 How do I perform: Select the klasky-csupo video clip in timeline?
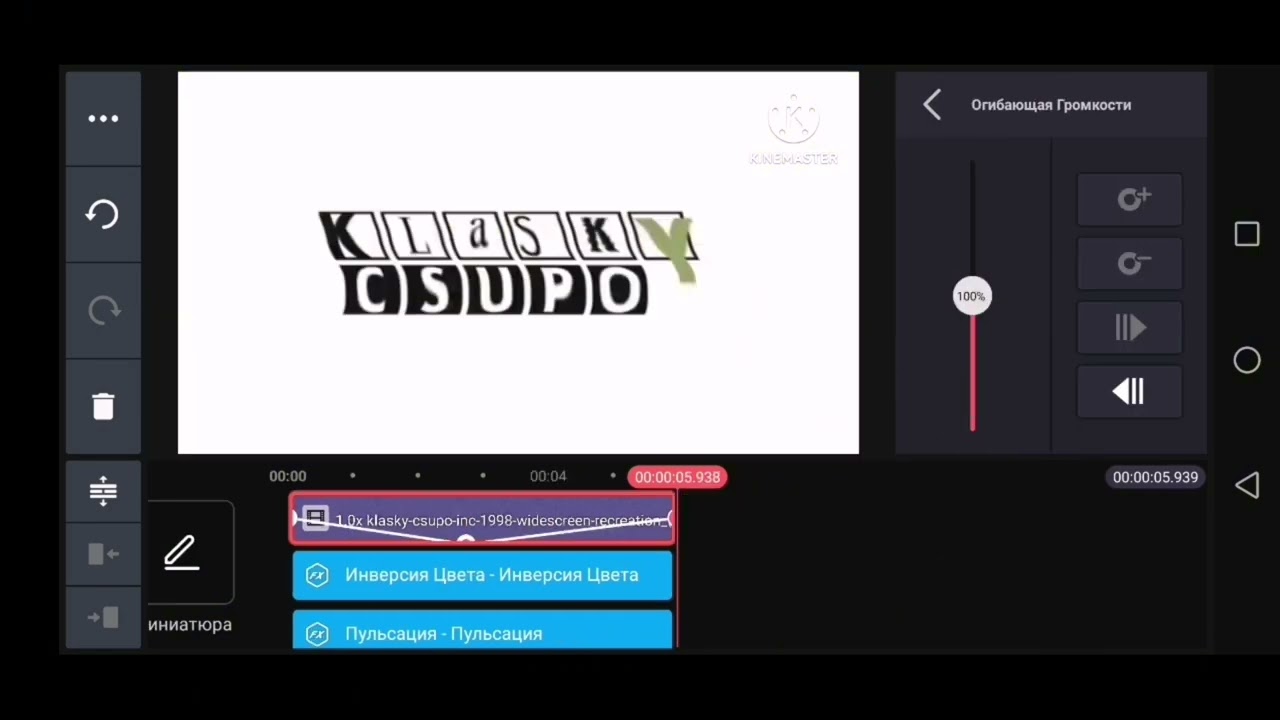point(482,519)
